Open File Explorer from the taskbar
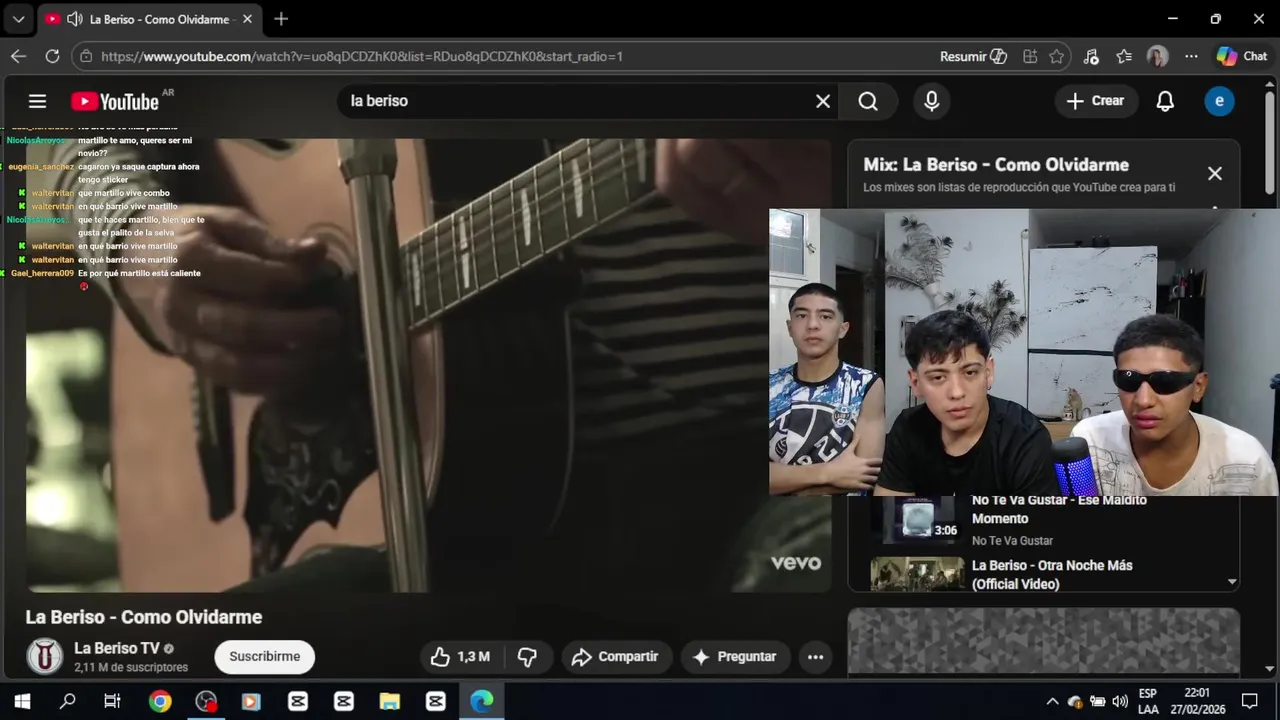This screenshot has height=720, width=1280. click(389, 701)
